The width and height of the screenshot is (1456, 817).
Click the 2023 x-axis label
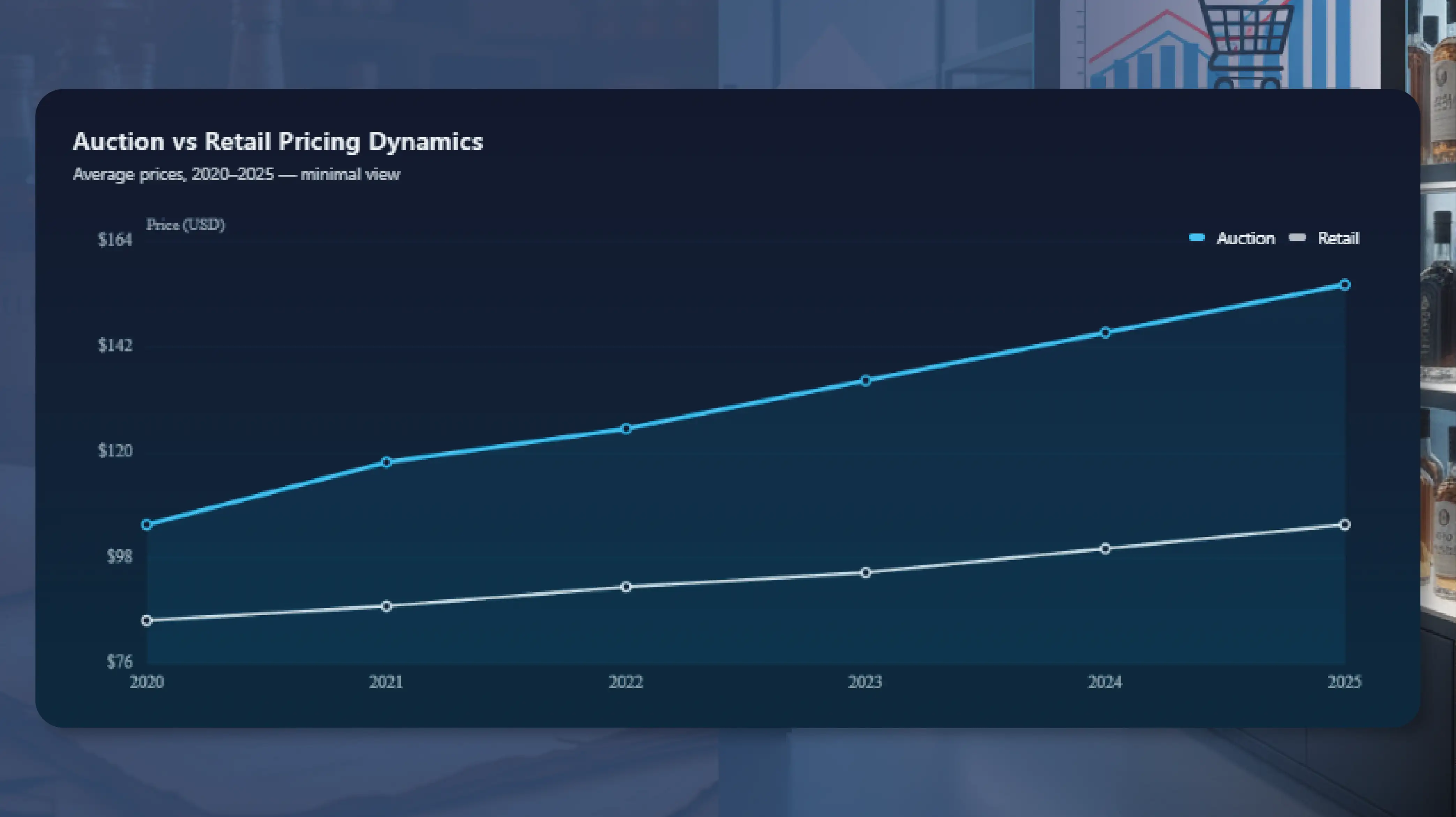[x=865, y=682]
